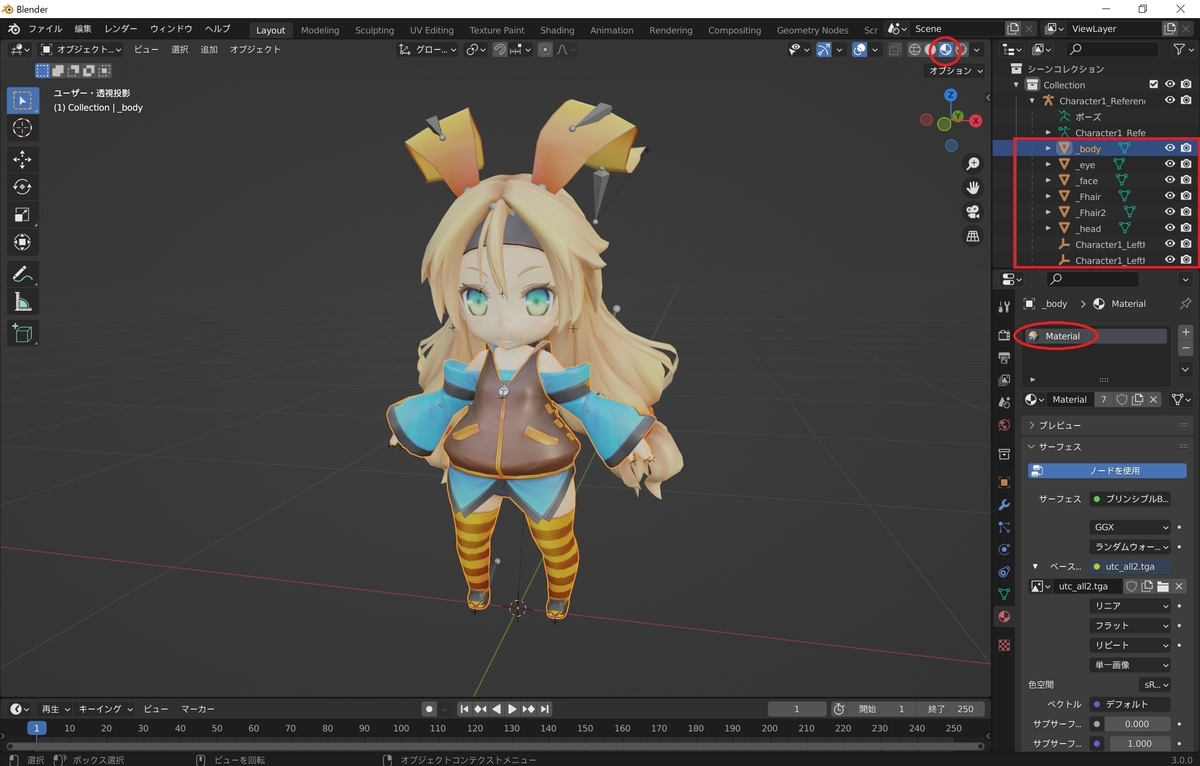The height and width of the screenshot is (766, 1200).
Task: Open the 単一画像 source dropdown
Action: 1130,665
